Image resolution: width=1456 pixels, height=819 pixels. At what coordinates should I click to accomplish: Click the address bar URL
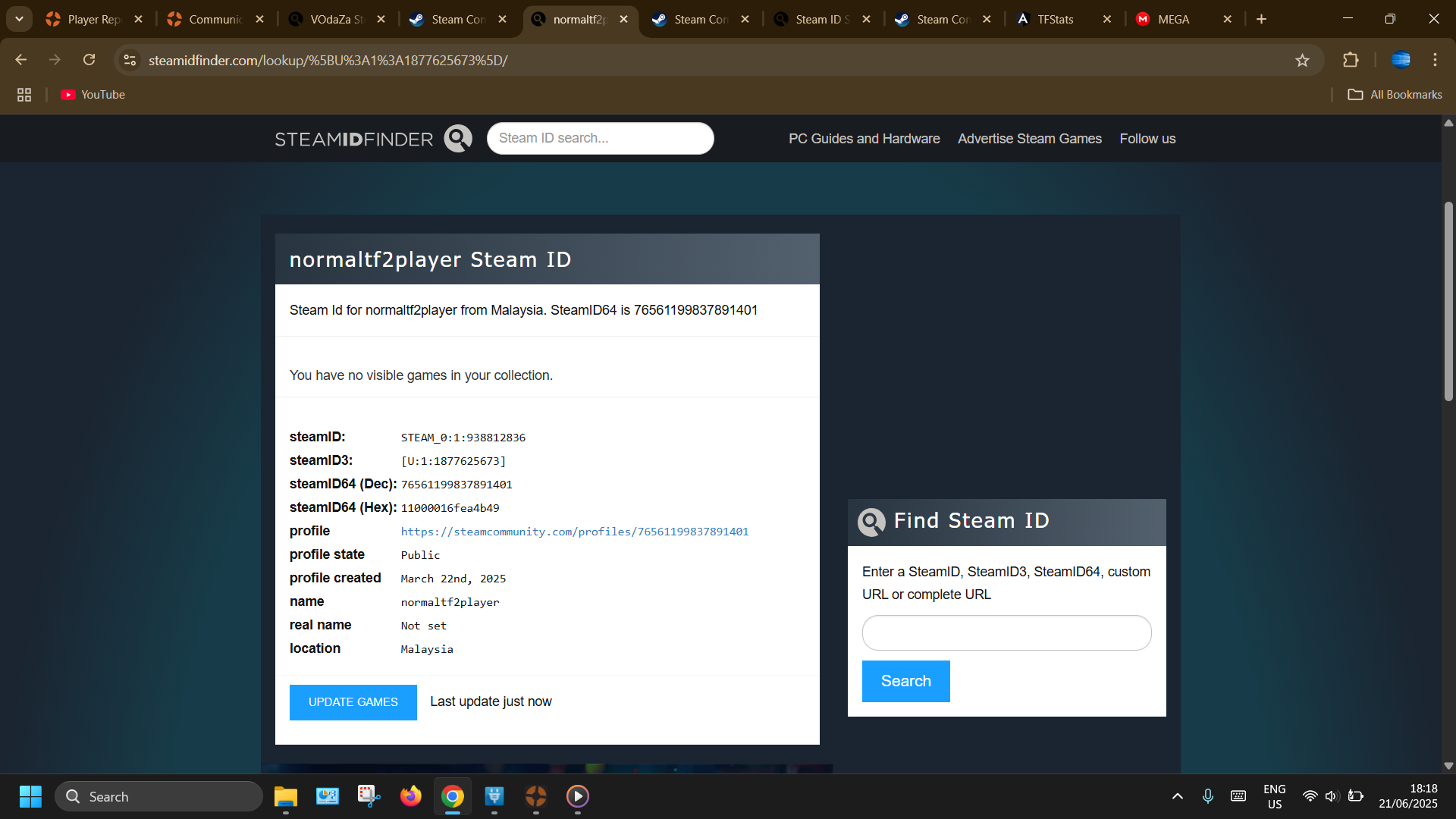(328, 60)
